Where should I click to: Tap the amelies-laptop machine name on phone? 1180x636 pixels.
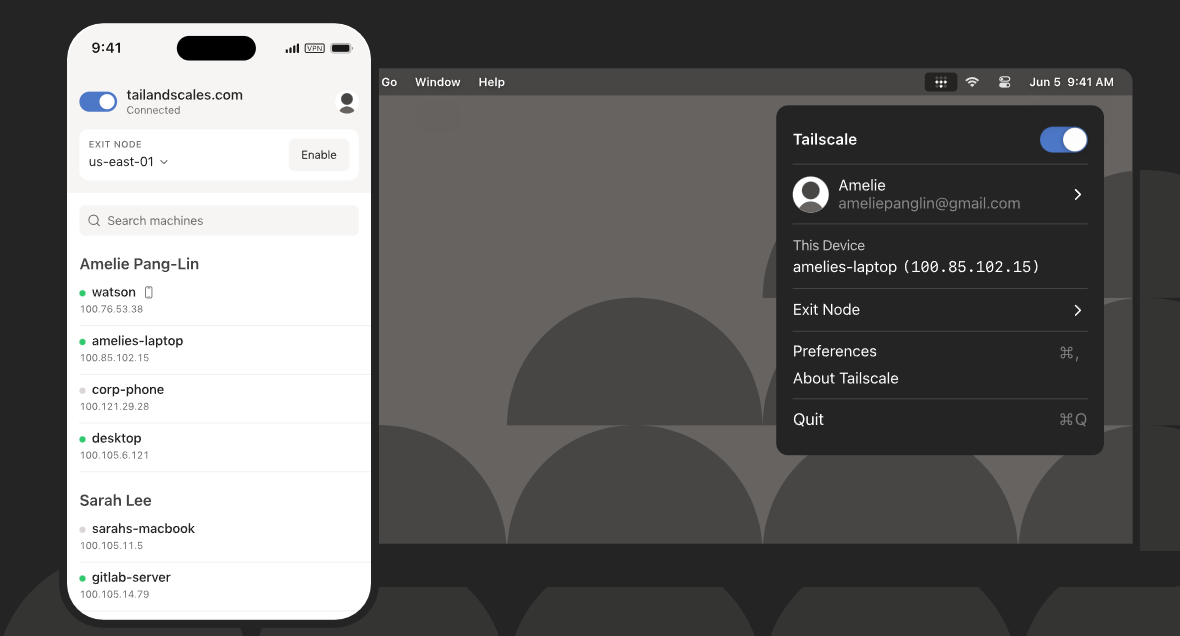138,341
